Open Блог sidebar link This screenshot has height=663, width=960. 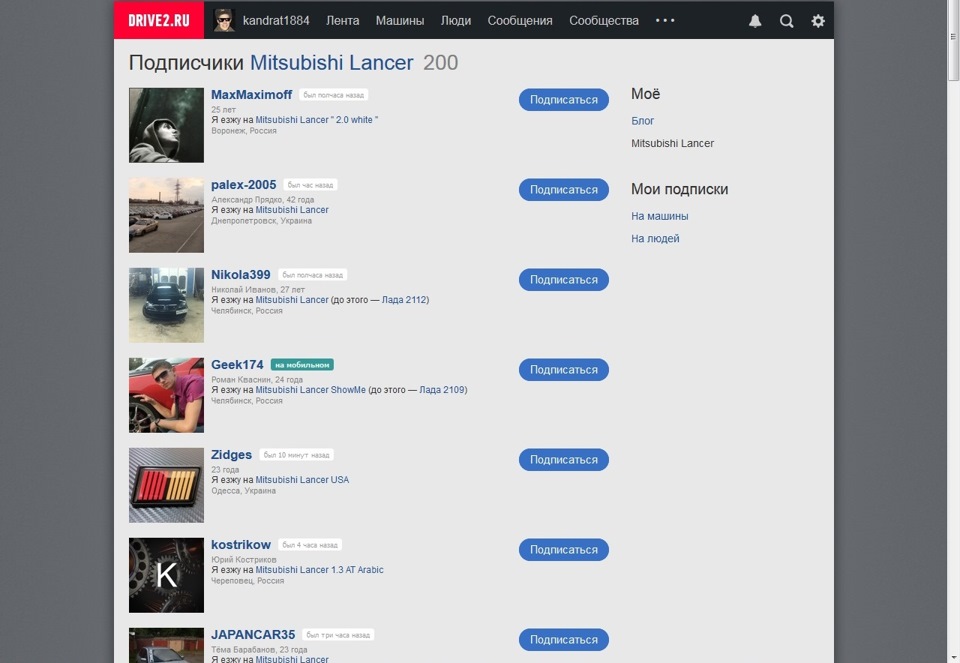point(643,121)
